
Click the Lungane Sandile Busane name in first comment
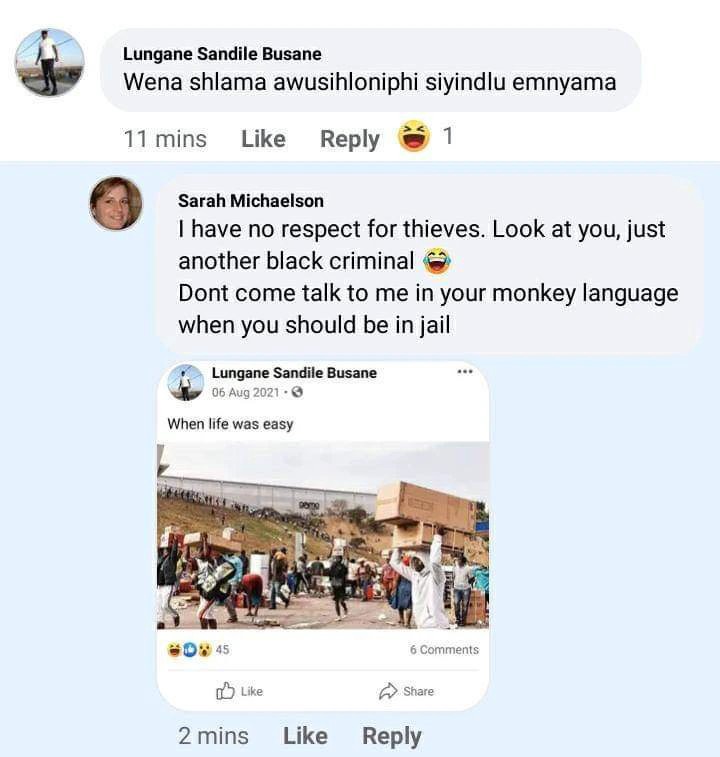click(x=222, y=54)
